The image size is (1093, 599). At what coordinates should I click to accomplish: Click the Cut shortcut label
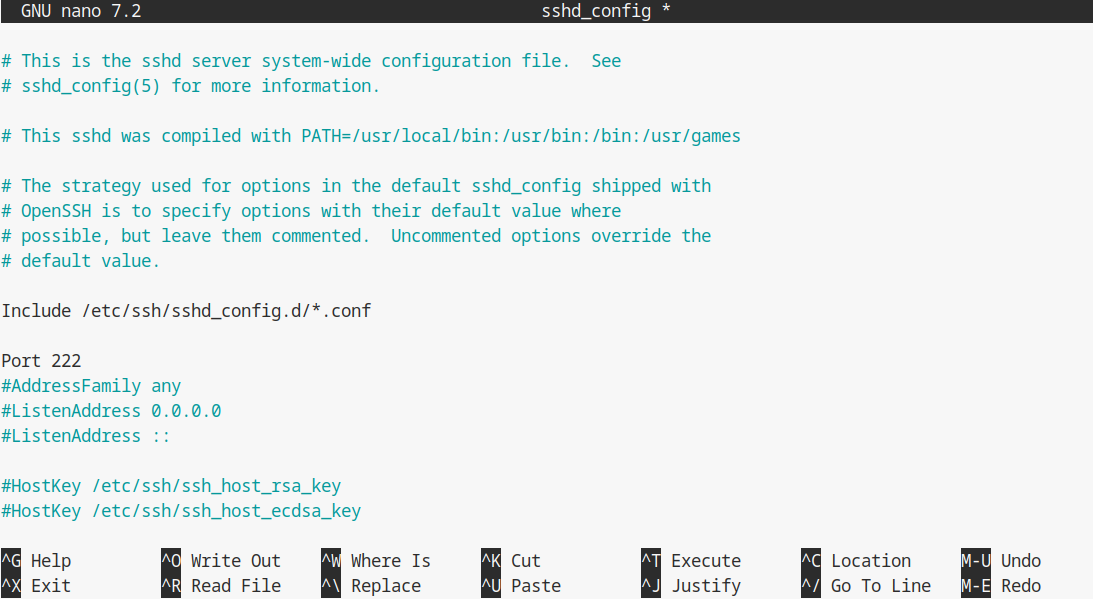525,561
